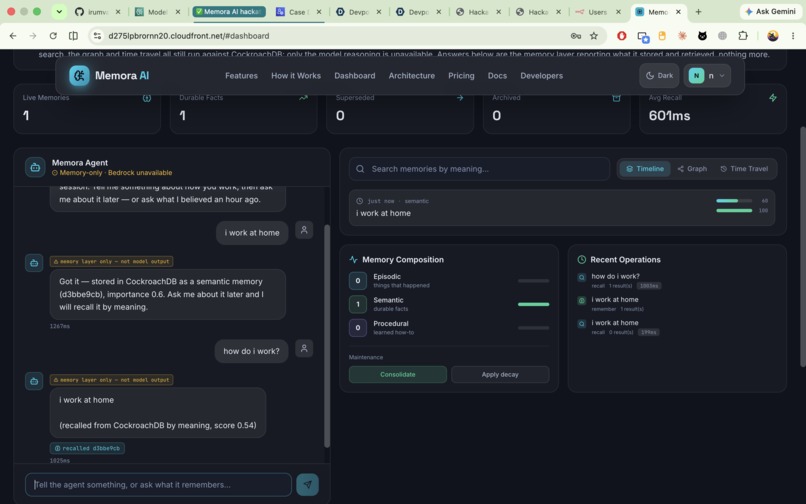Click the user avatar icon beside 'how do i work?'
806x504 pixels.
[304, 348]
